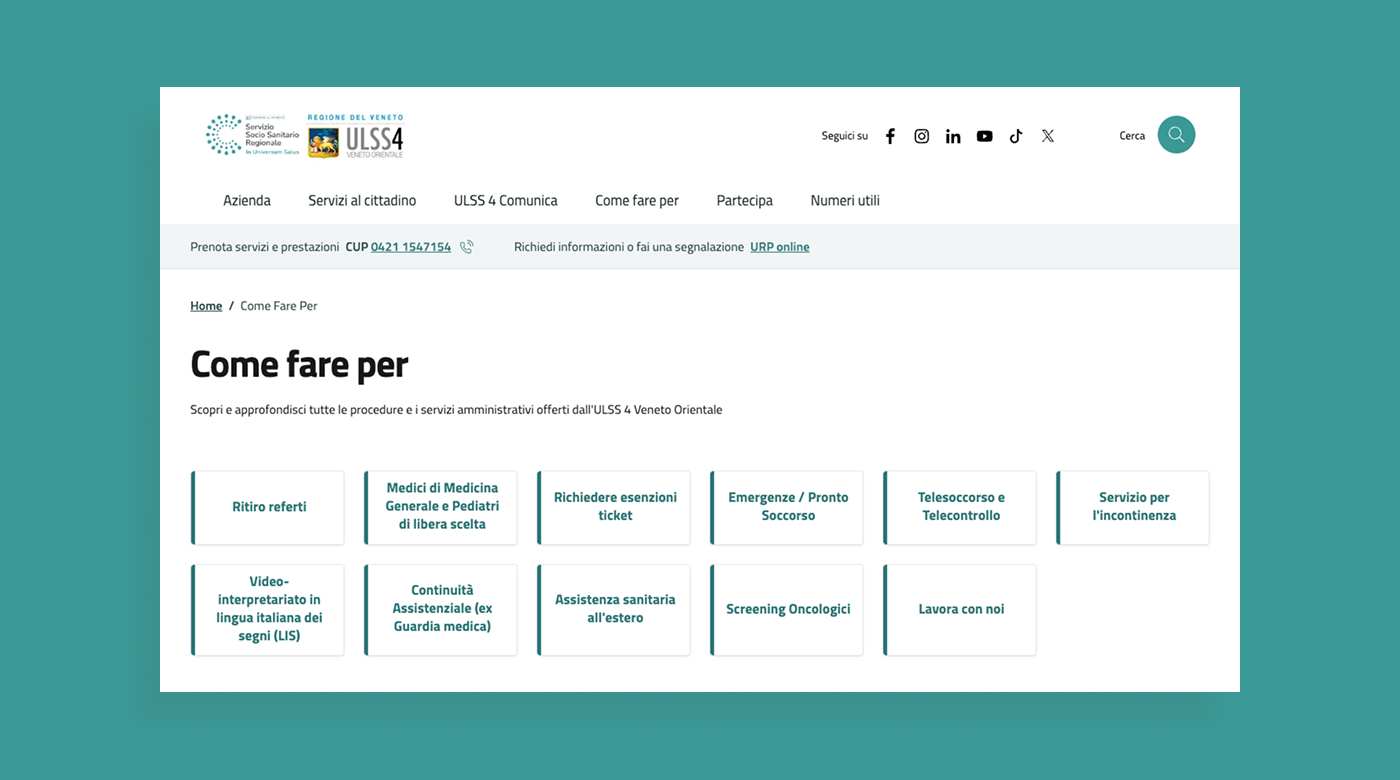Visit the LinkedIn profile icon
Image resolution: width=1400 pixels, height=780 pixels.
coord(953,136)
